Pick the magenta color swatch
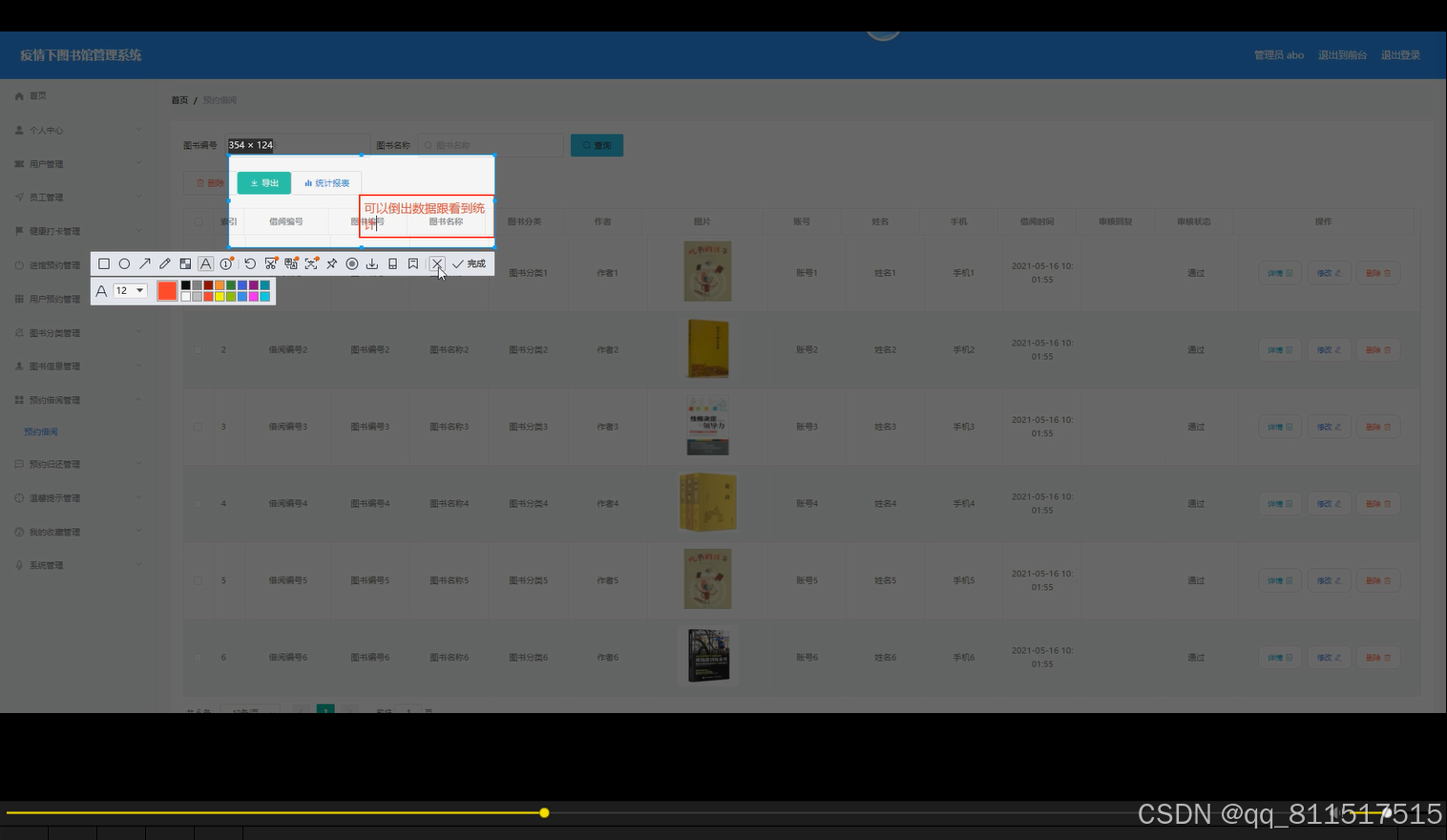1447x840 pixels. pyautogui.click(x=253, y=297)
